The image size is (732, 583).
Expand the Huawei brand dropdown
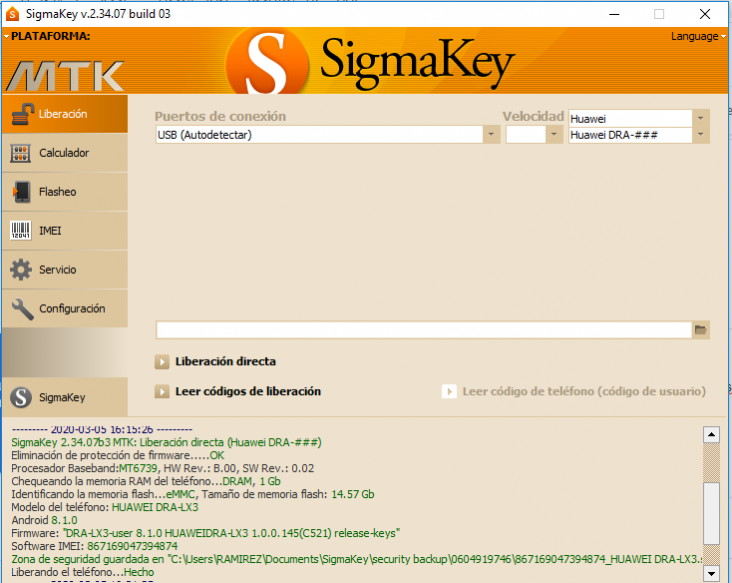coord(700,119)
